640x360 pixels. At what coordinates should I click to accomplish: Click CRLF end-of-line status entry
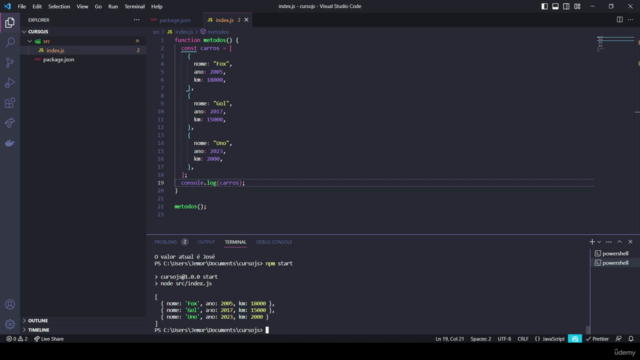(x=523, y=339)
